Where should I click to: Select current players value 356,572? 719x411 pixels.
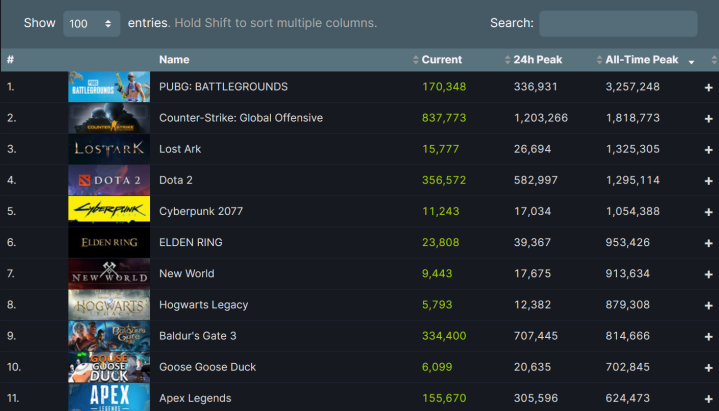click(444, 180)
